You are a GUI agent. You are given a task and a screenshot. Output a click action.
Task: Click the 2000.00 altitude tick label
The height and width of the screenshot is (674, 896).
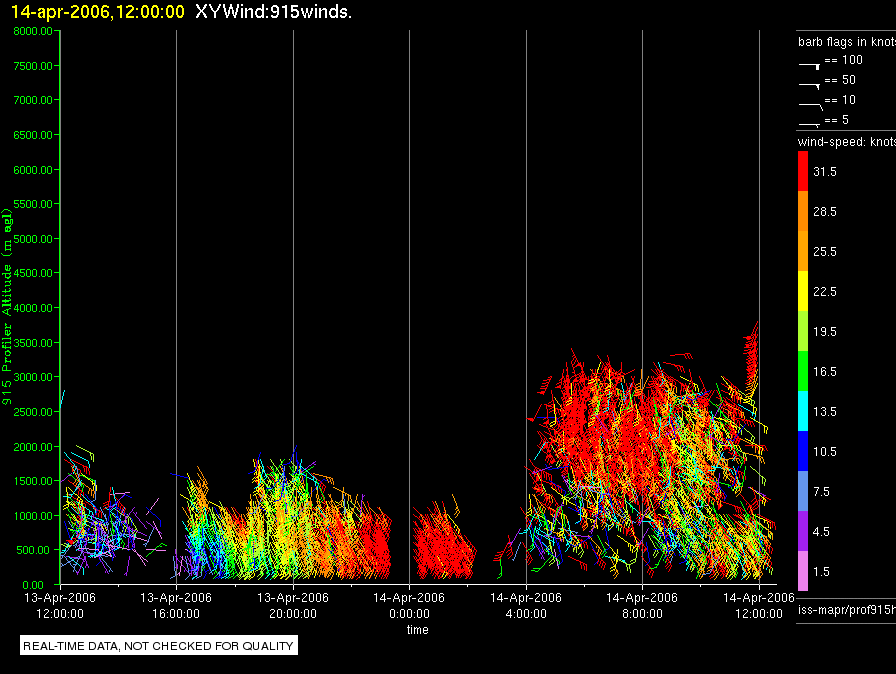point(33,447)
